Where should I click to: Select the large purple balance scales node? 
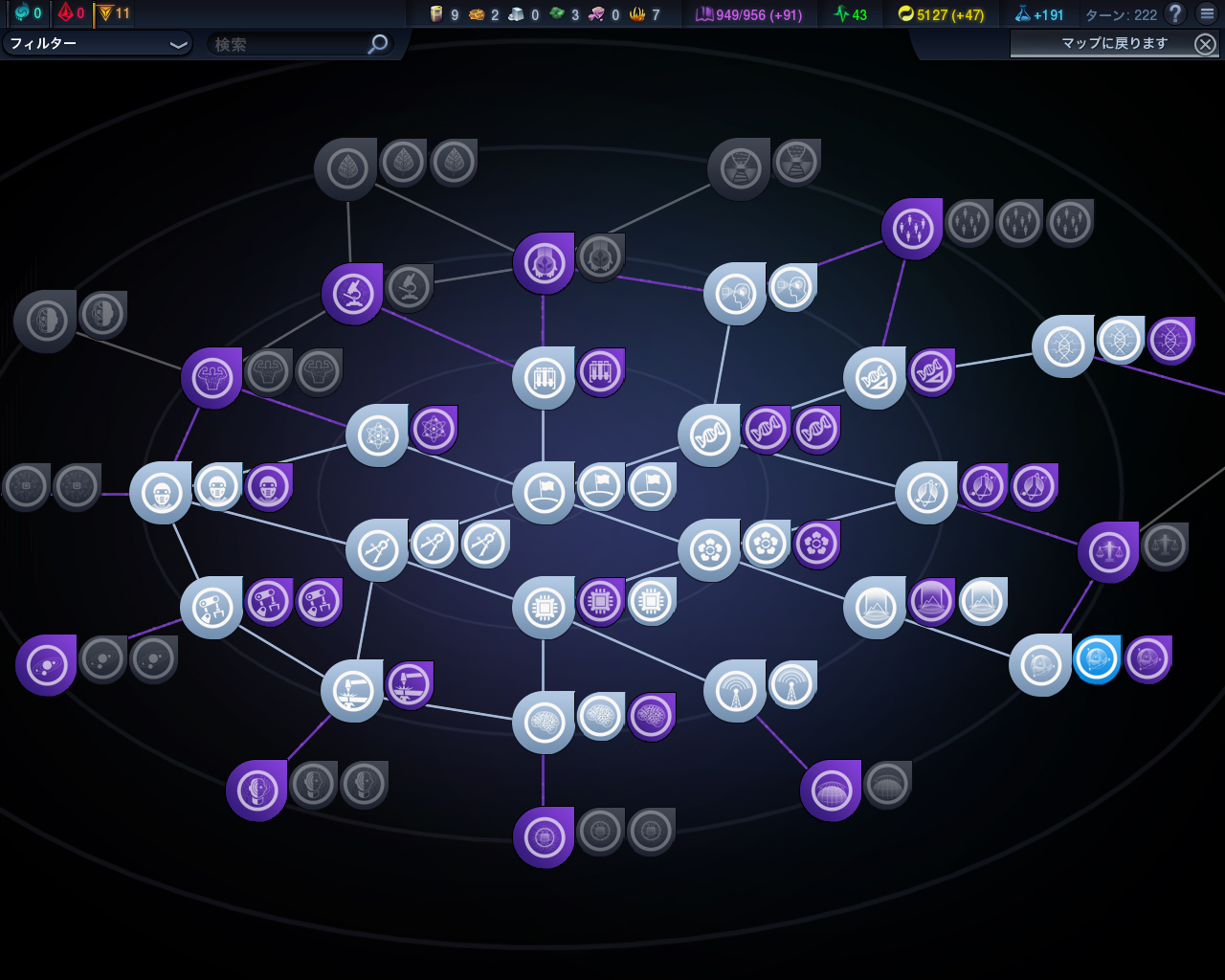pyautogui.click(x=1108, y=552)
